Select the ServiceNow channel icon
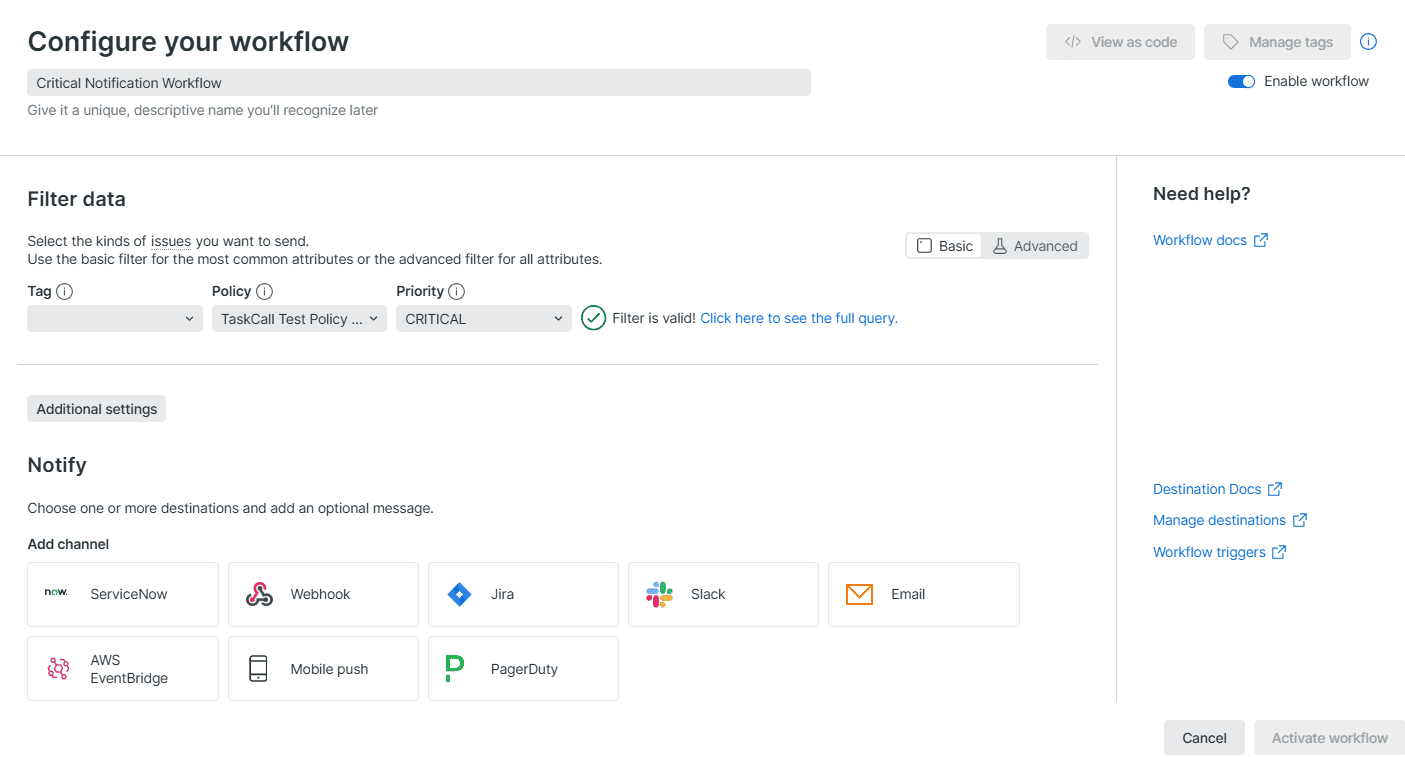The width and height of the screenshot is (1405, 757). (x=56, y=593)
